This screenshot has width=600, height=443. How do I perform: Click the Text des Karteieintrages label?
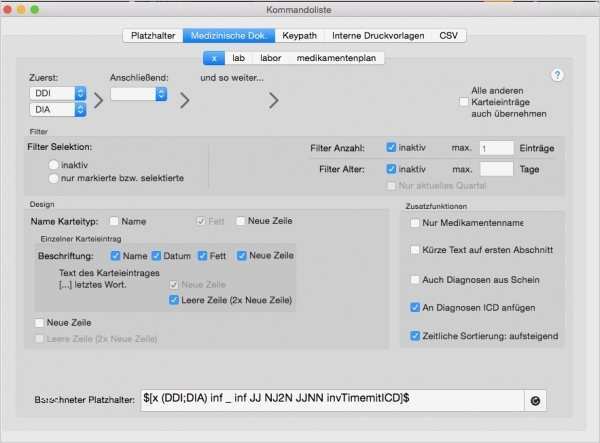(109, 273)
